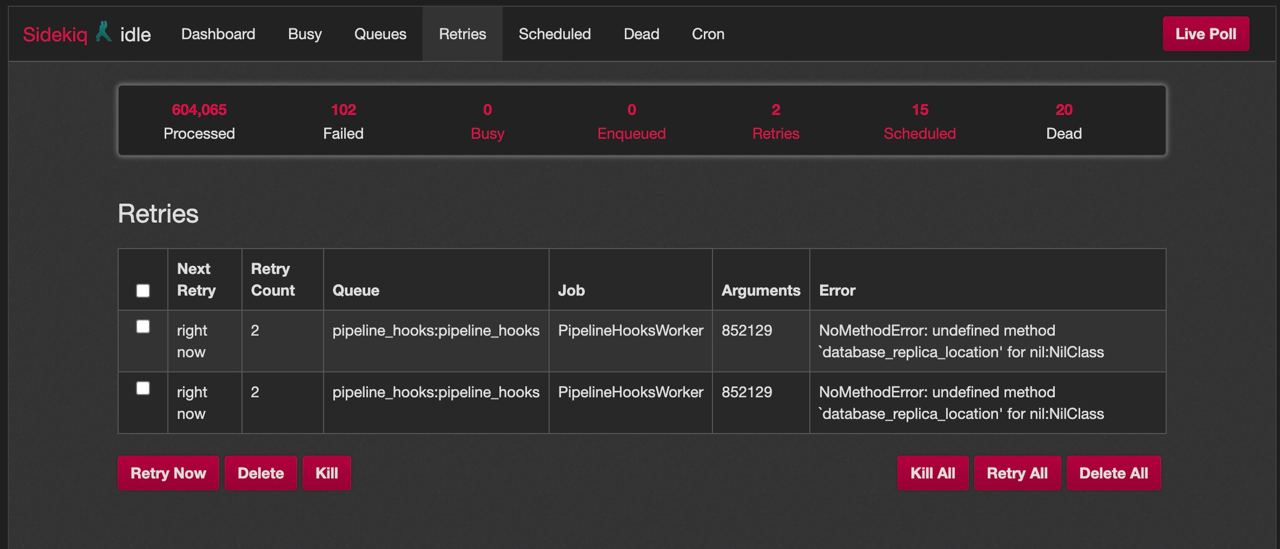
Task: Open the Busy count summary link
Action: click(487, 121)
